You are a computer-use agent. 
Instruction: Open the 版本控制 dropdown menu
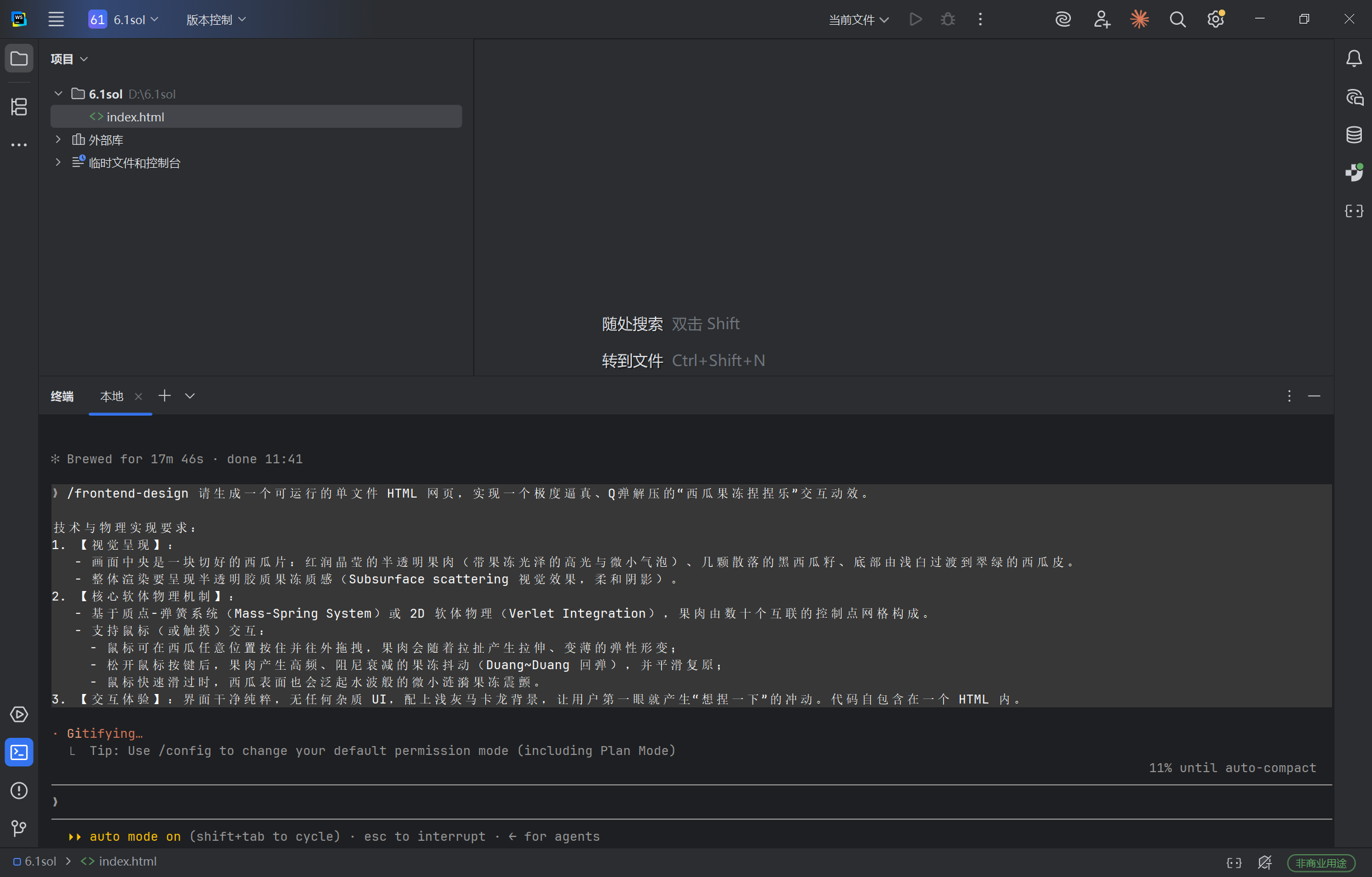tap(216, 20)
